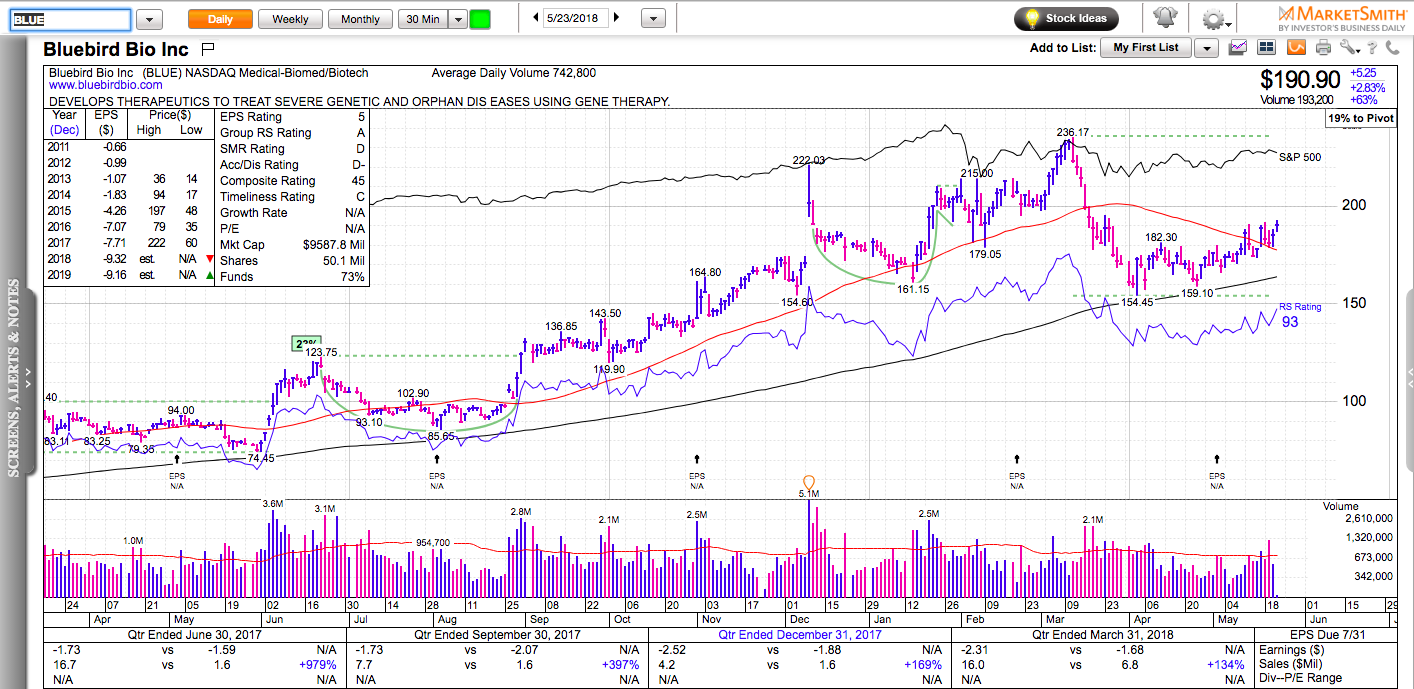This screenshot has height=689, width=1414.
Task: Click the Timeliness Rating row
Action: coord(293,197)
